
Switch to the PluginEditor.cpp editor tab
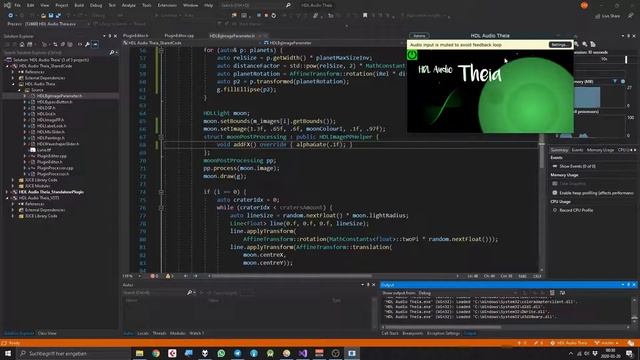[x=179, y=36]
